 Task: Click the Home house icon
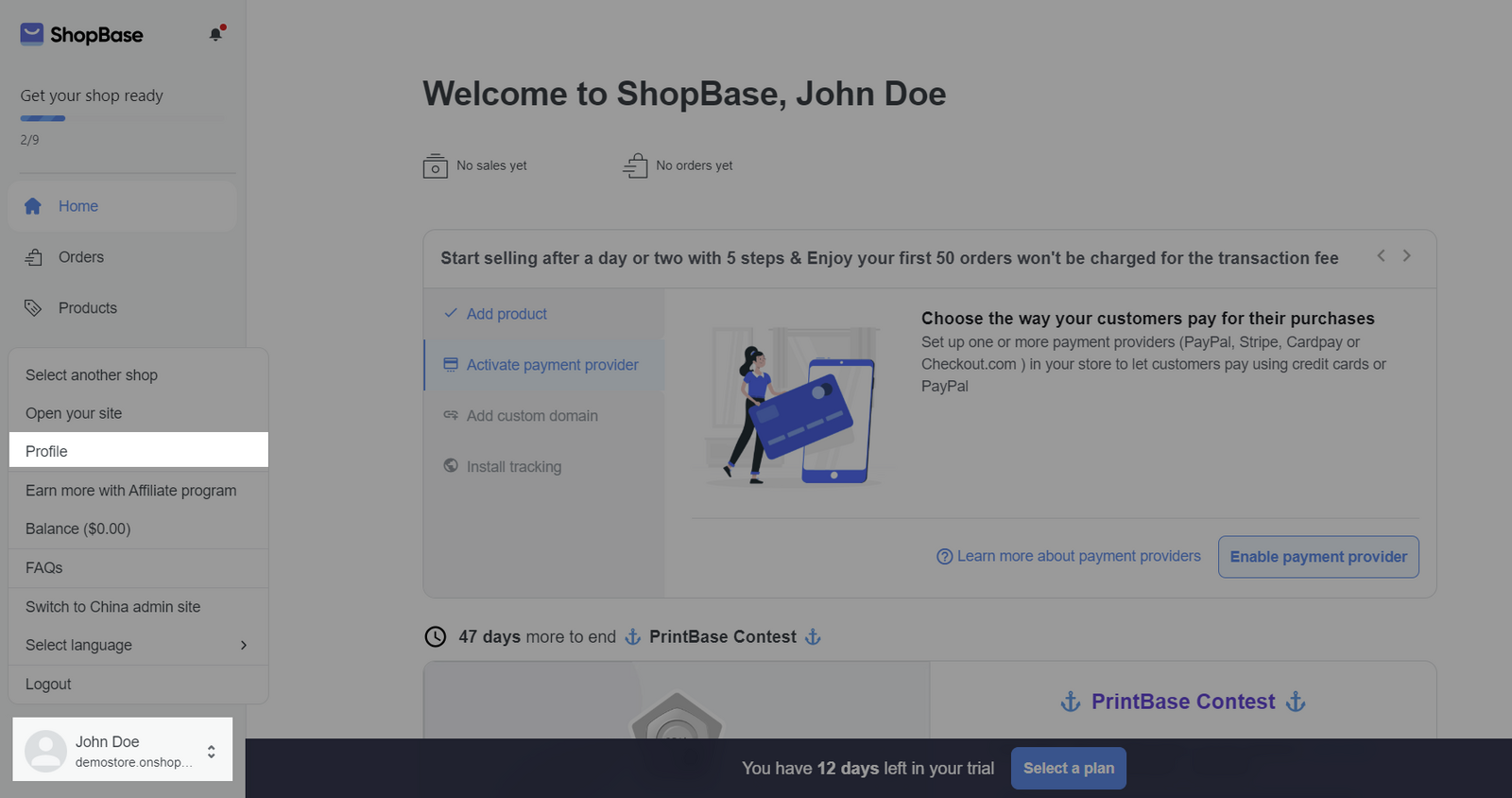click(x=33, y=206)
